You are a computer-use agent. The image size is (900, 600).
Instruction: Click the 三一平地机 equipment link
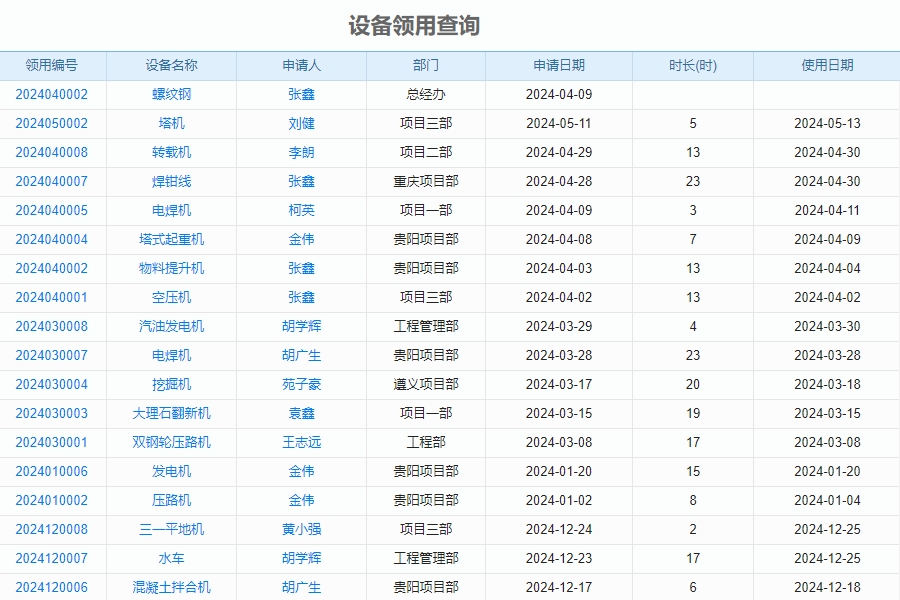pyautogui.click(x=172, y=529)
